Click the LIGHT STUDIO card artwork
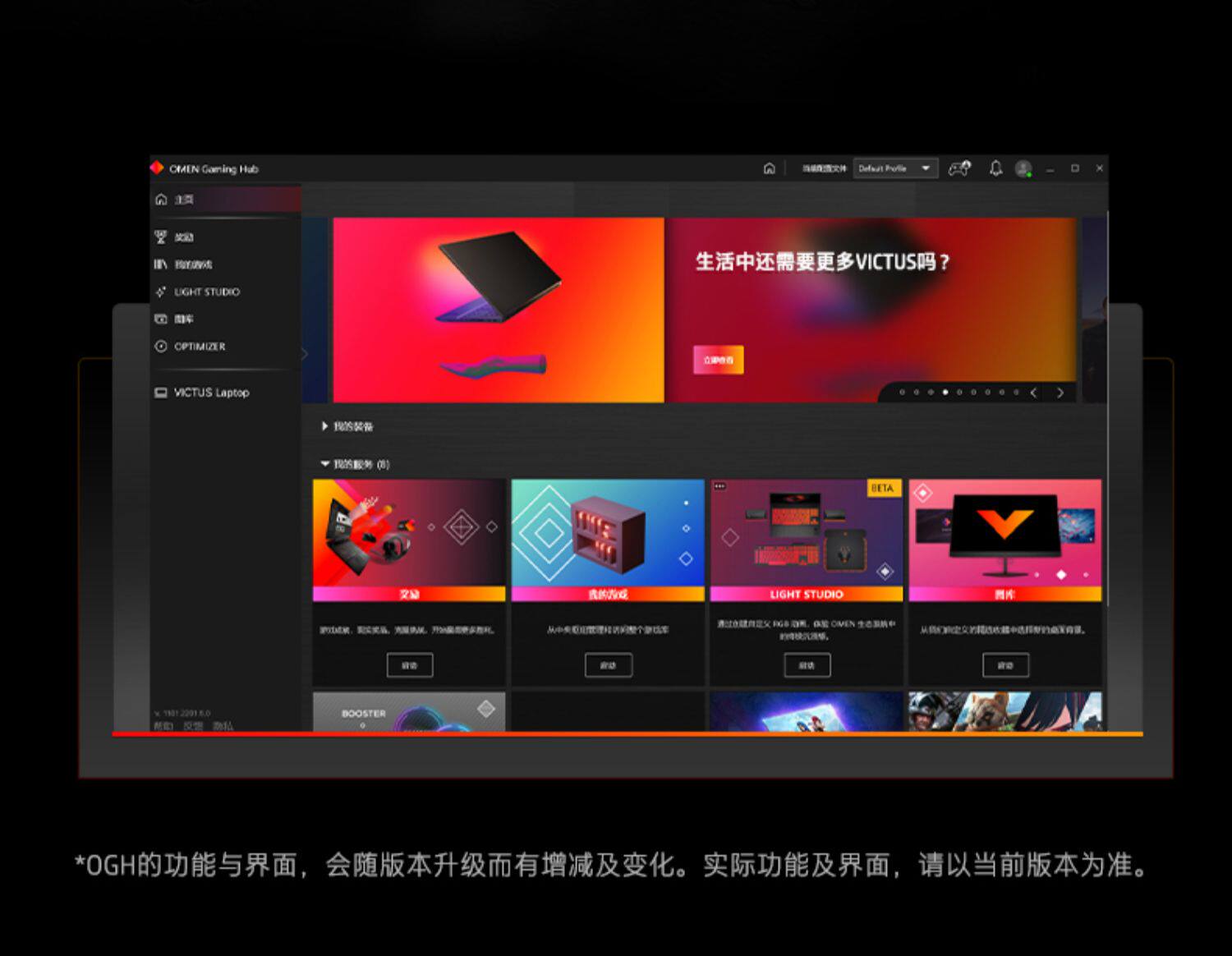 point(807,533)
